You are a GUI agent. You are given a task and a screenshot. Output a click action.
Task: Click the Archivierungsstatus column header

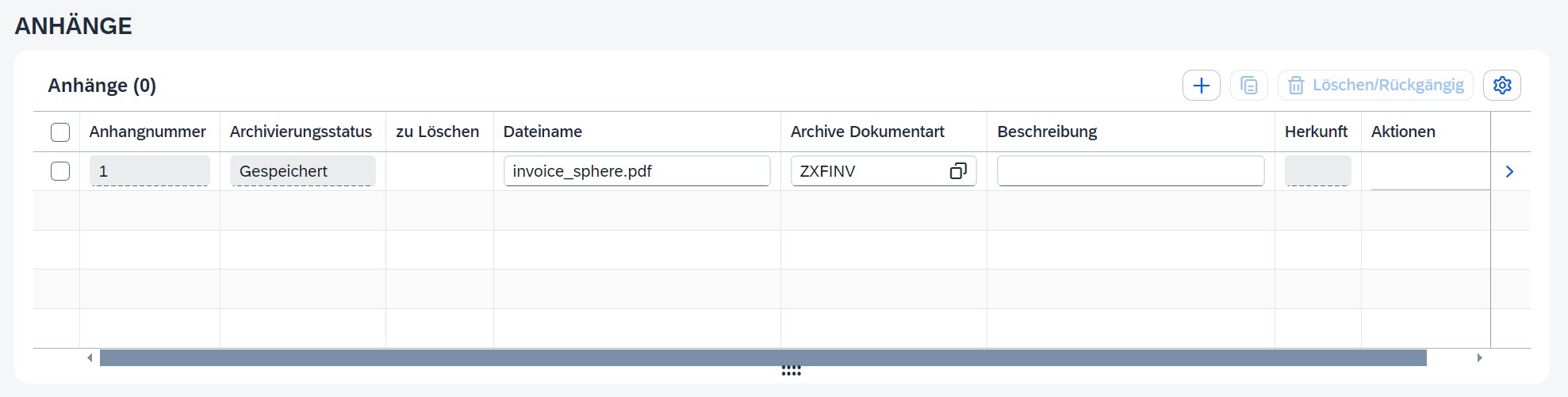tap(301, 132)
